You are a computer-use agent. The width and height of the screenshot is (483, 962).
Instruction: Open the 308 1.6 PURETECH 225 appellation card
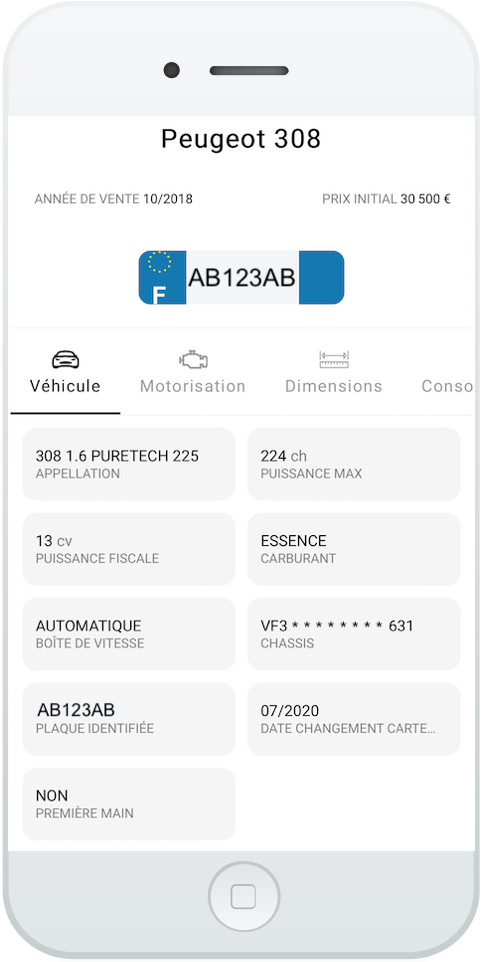coord(129,464)
